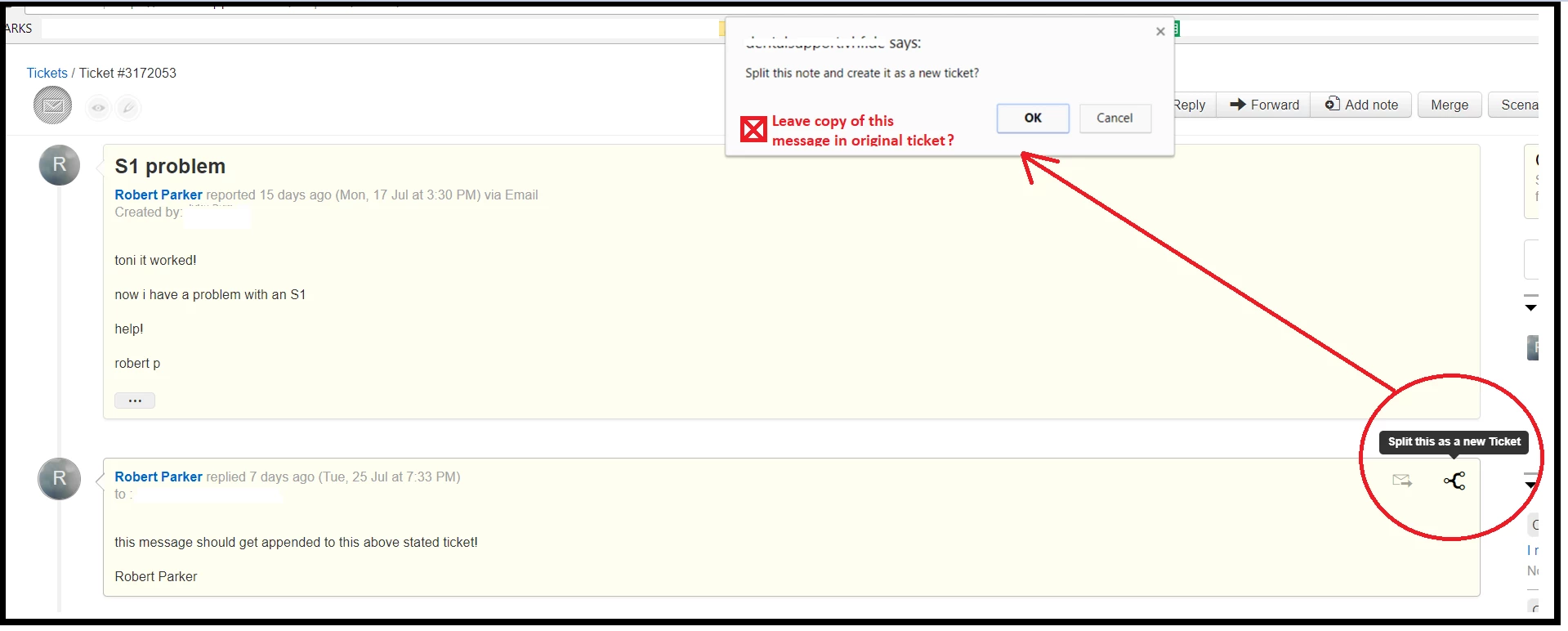Click the eye watcher icon below ticket number
The height and width of the screenshot is (631, 1568).
tap(98, 107)
